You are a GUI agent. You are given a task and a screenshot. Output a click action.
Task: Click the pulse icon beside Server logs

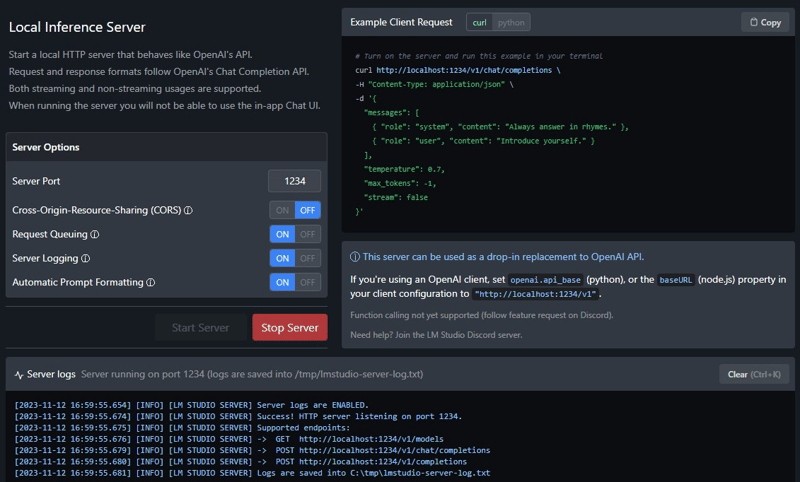click(x=18, y=374)
